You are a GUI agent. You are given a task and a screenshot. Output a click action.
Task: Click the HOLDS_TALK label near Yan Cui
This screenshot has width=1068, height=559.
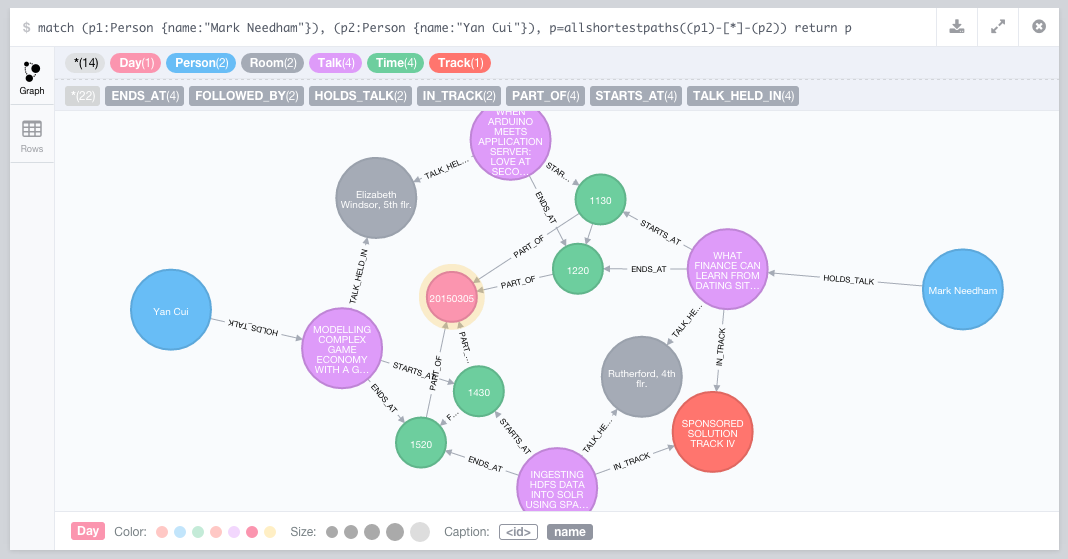(253, 327)
